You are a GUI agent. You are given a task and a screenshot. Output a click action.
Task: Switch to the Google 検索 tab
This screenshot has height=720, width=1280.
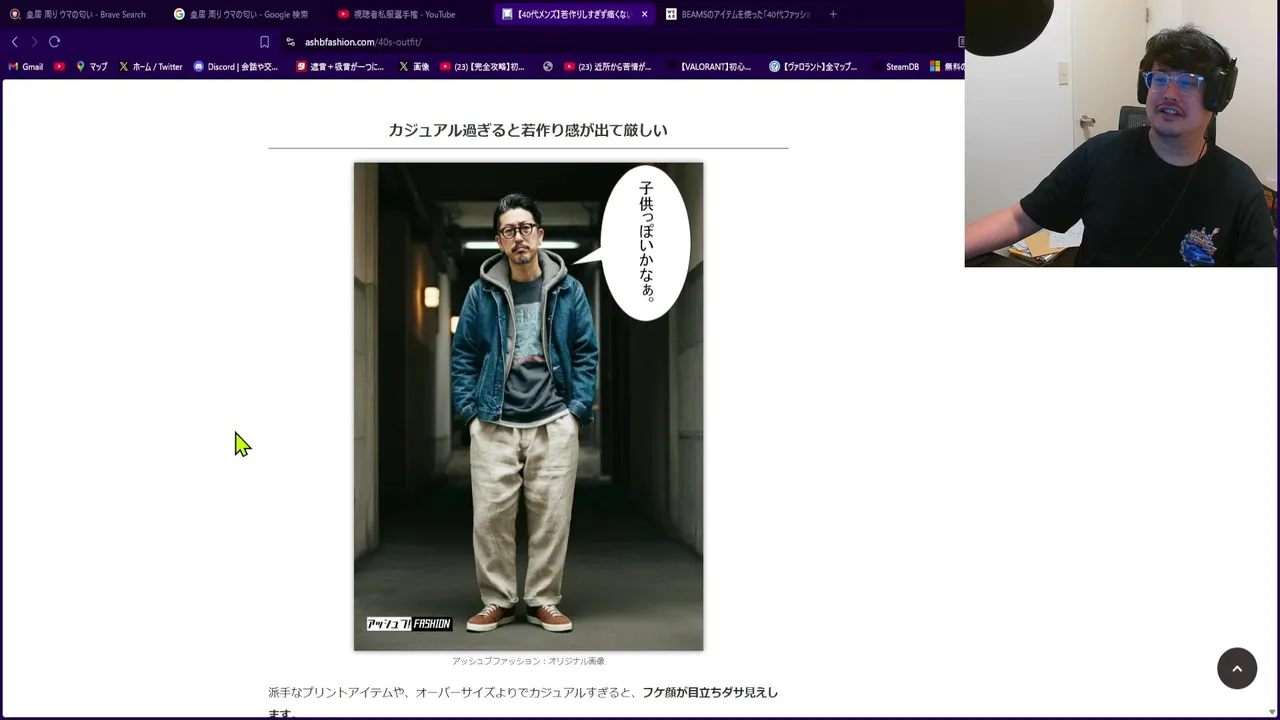[241, 14]
